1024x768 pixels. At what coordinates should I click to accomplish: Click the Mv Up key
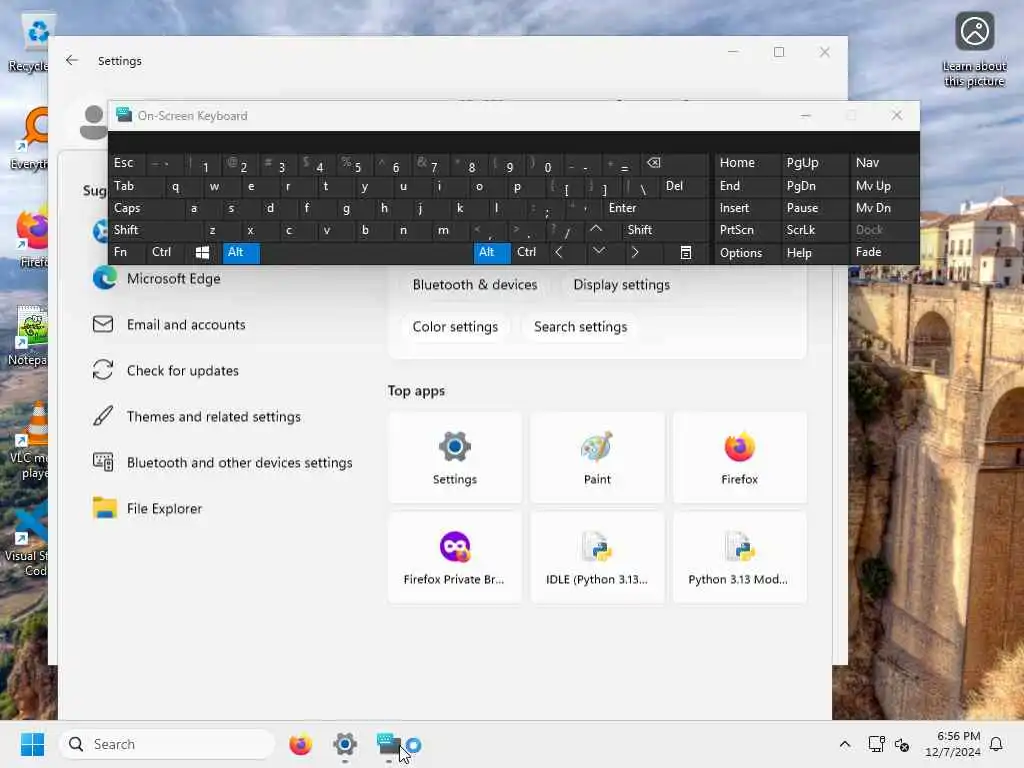click(883, 186)
